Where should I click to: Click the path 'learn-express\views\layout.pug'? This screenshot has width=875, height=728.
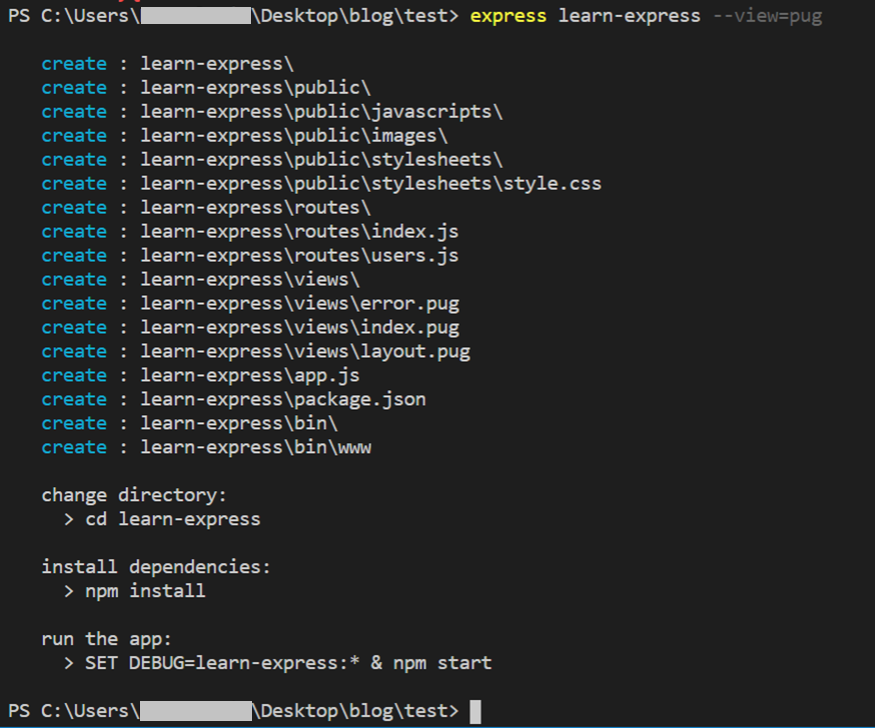coord(305,351)
